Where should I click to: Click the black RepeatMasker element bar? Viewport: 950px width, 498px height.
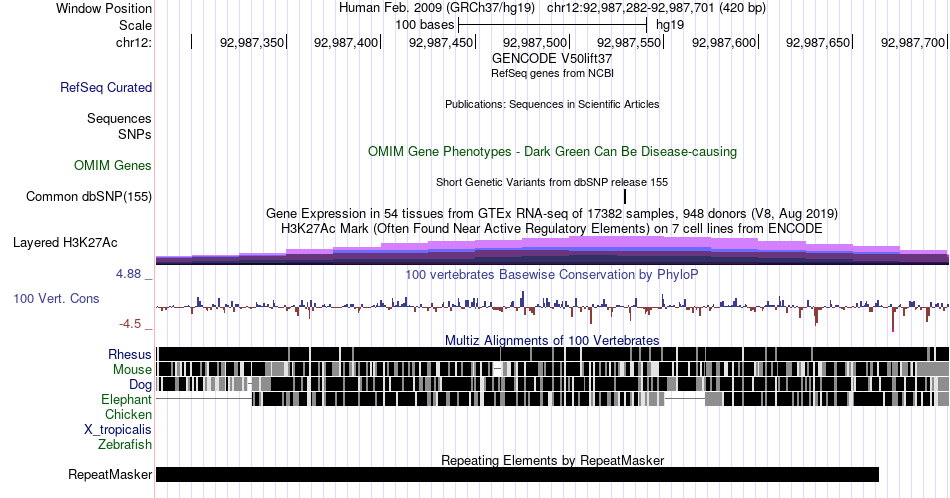[517, 474]
